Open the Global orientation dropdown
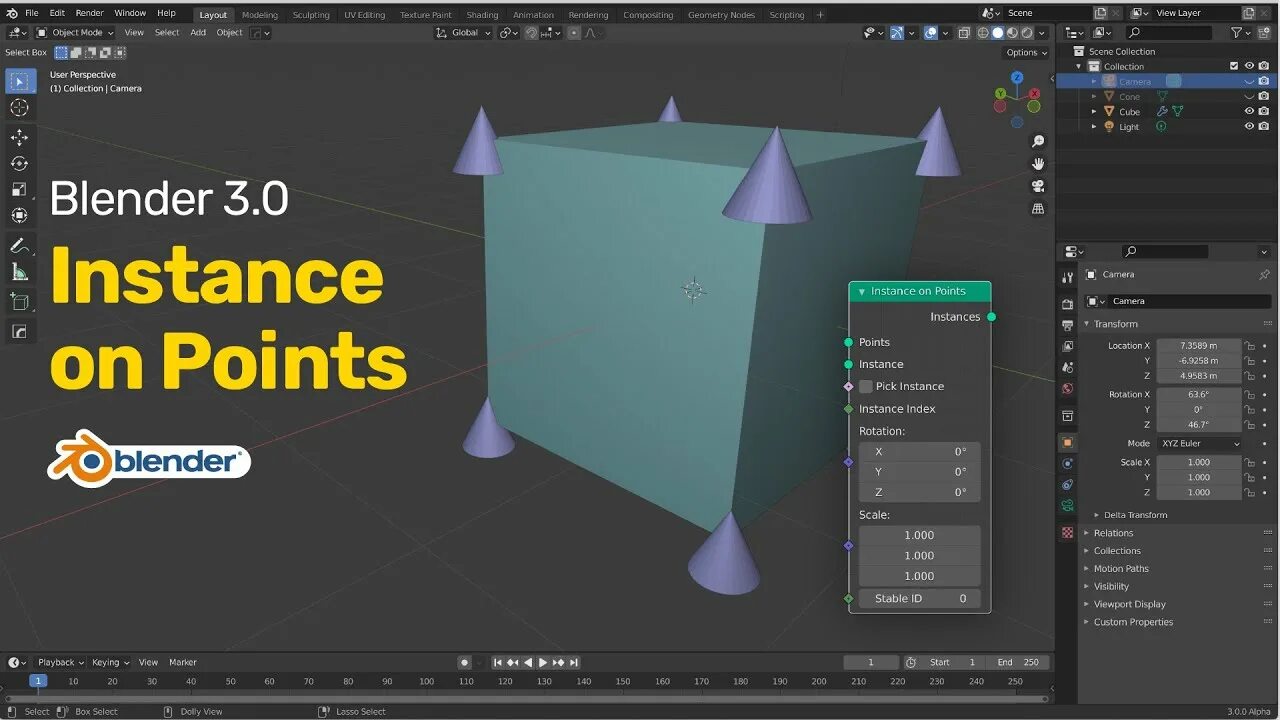The height and width of the screenshot is (720, 1280). [464, 32]
